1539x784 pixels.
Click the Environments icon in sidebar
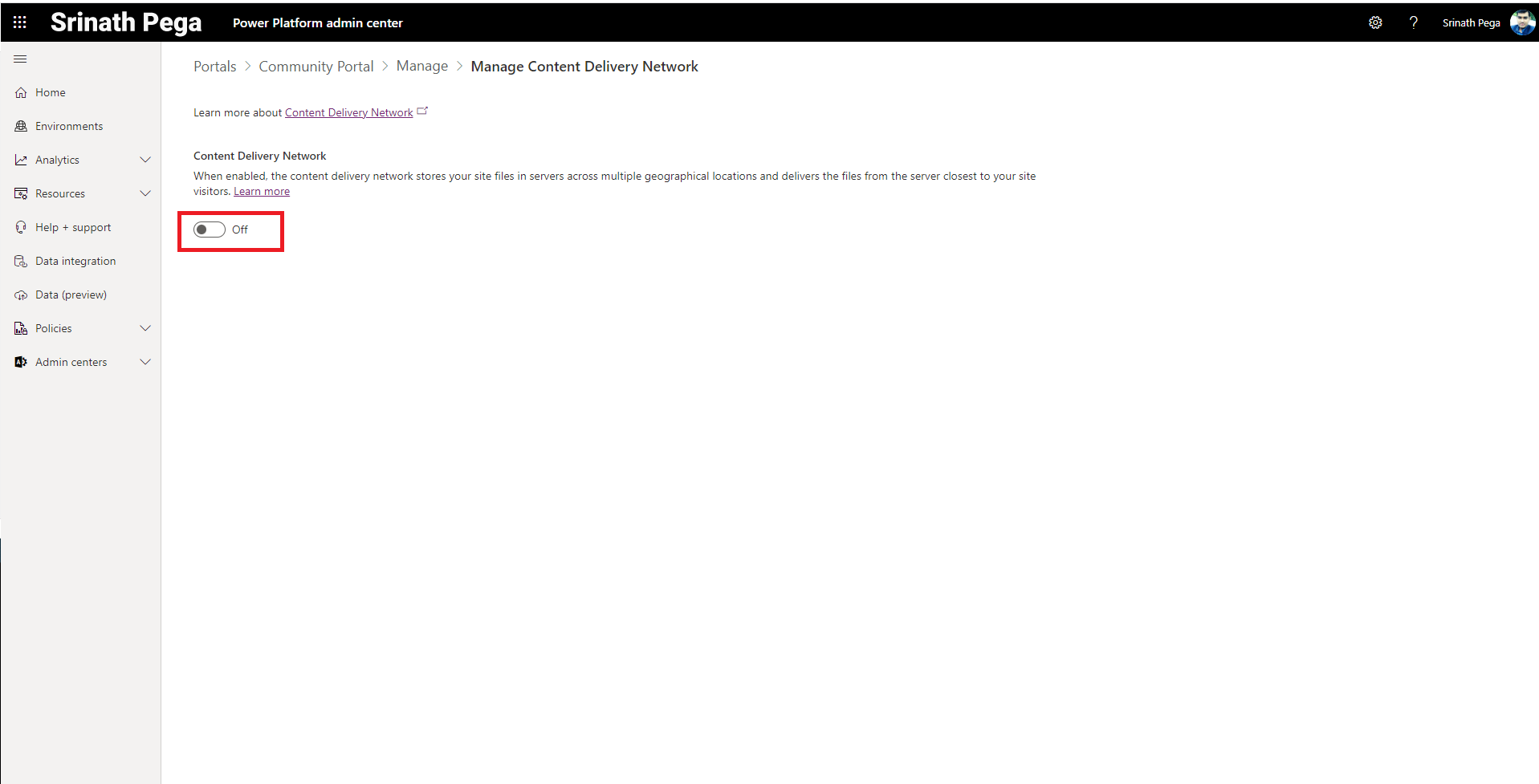21,127
